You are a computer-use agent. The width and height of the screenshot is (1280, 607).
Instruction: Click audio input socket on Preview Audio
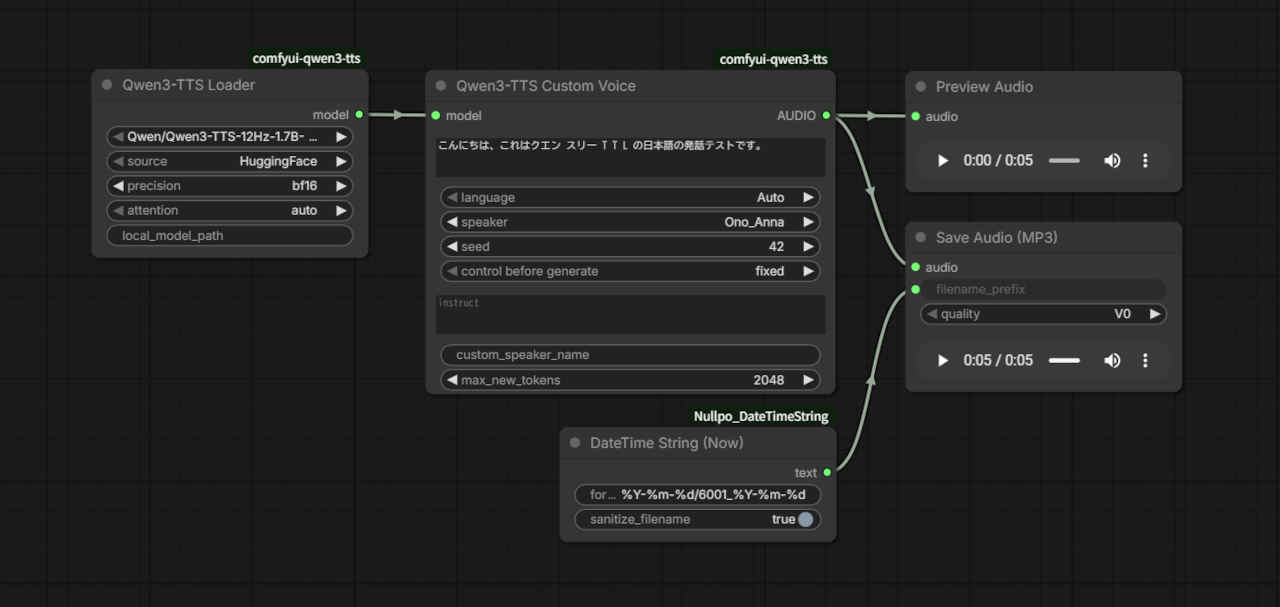coord(915,117)
